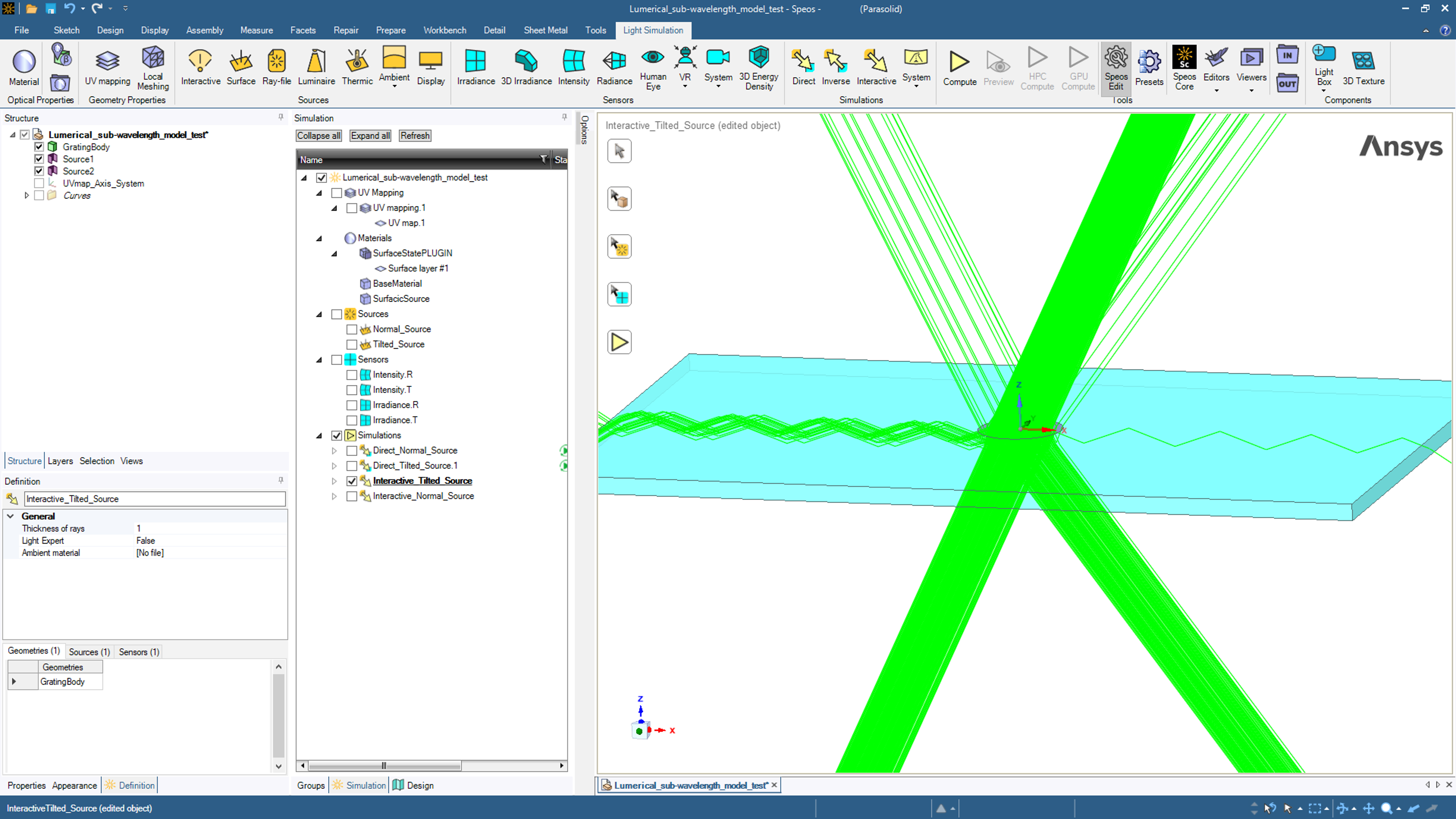Create a Display source

coord(431,68)
